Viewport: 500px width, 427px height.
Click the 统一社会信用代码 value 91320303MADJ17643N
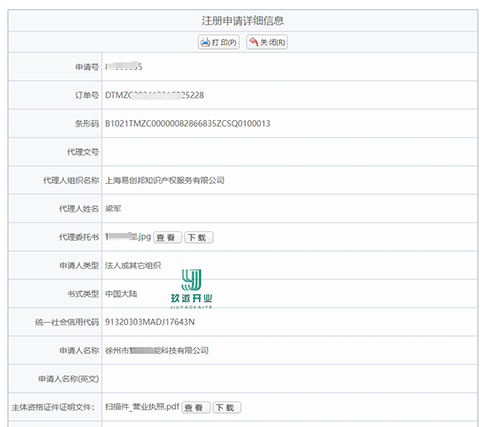click(150, 322)
